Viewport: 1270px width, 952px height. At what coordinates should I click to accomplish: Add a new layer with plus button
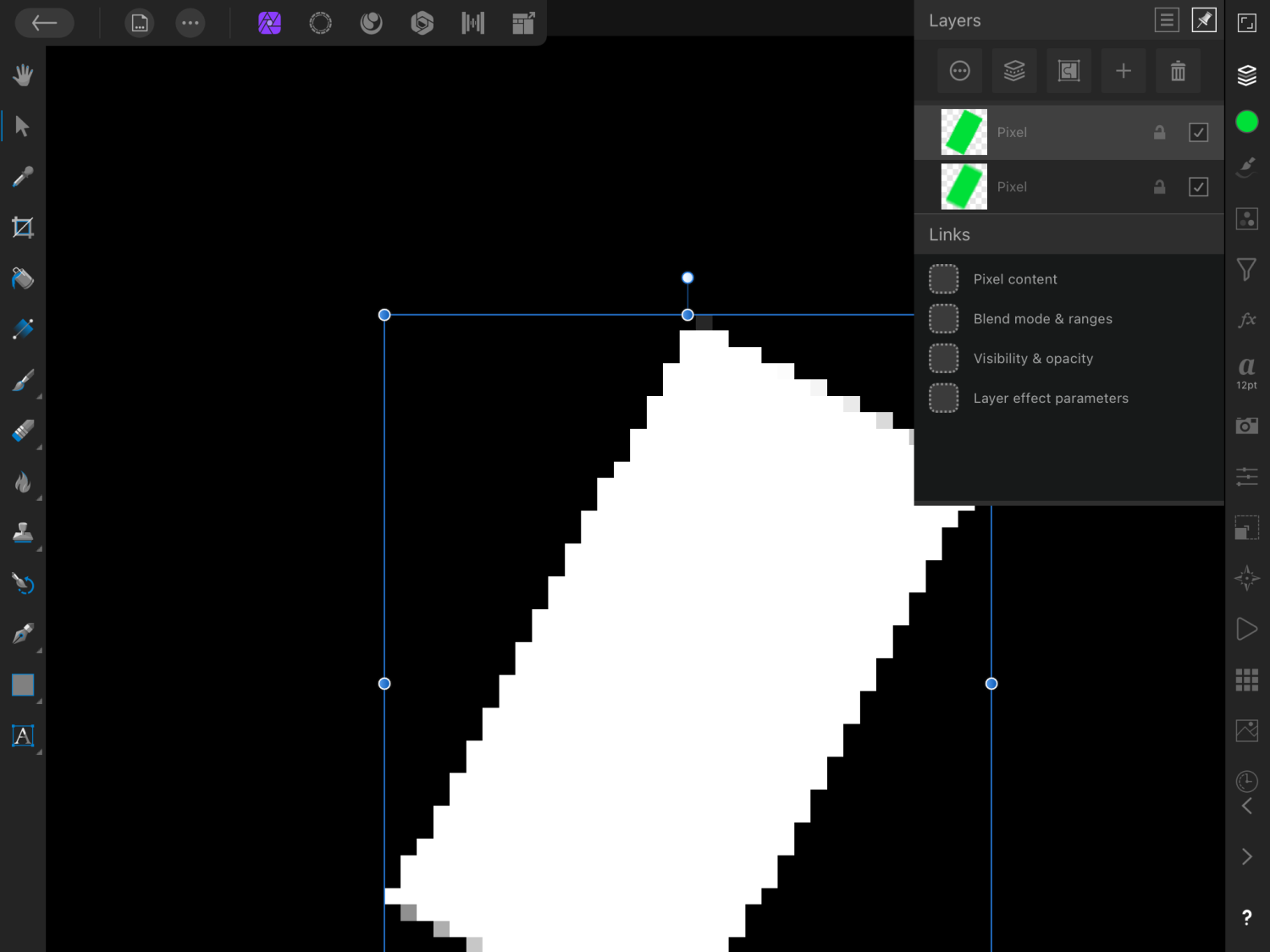[x=1124, y=71]
